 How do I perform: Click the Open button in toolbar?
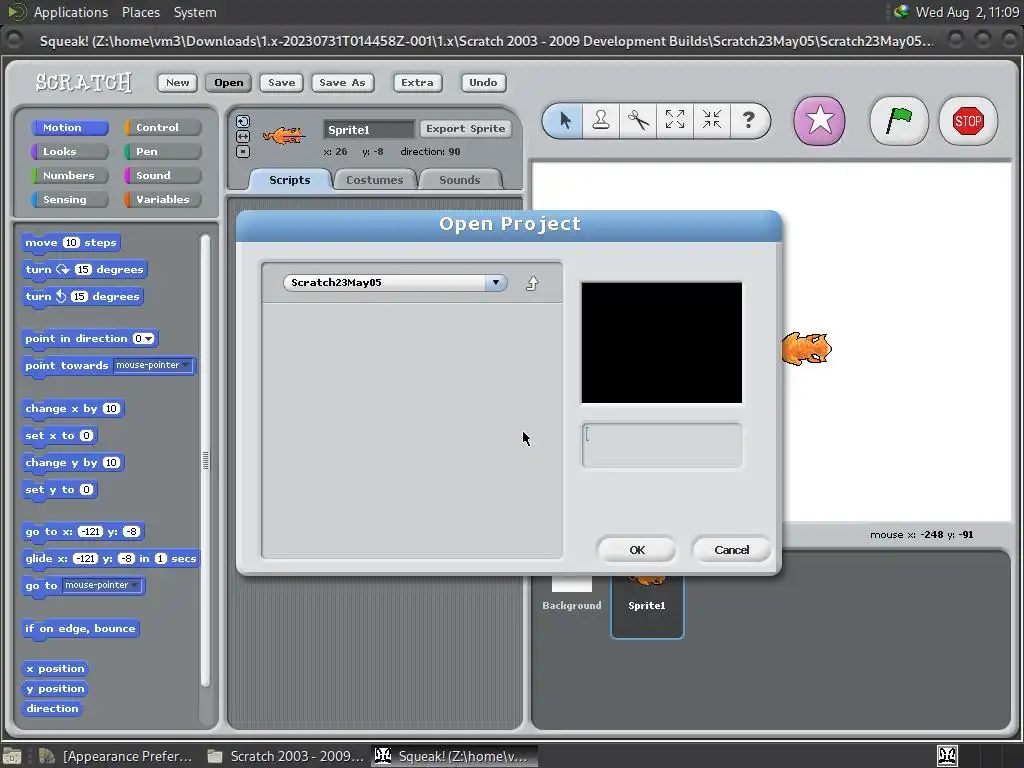click(229, 82)
